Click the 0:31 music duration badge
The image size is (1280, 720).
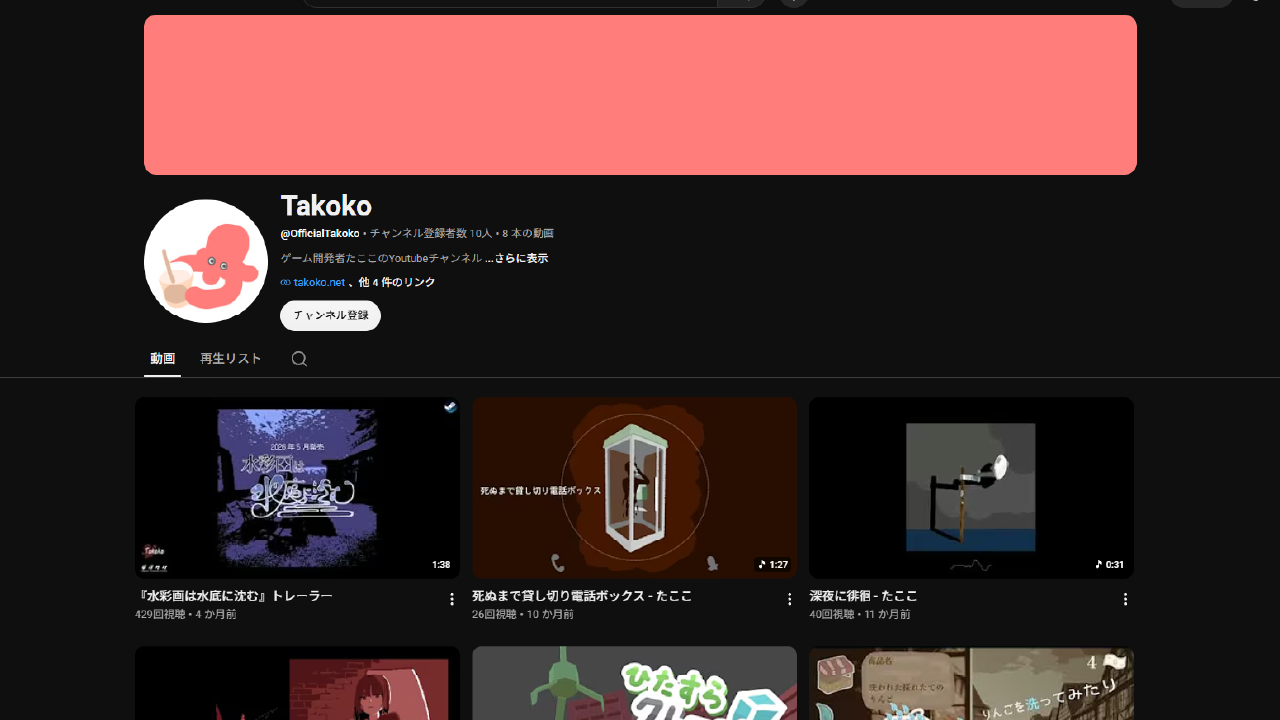click(x=1110, y=565)
